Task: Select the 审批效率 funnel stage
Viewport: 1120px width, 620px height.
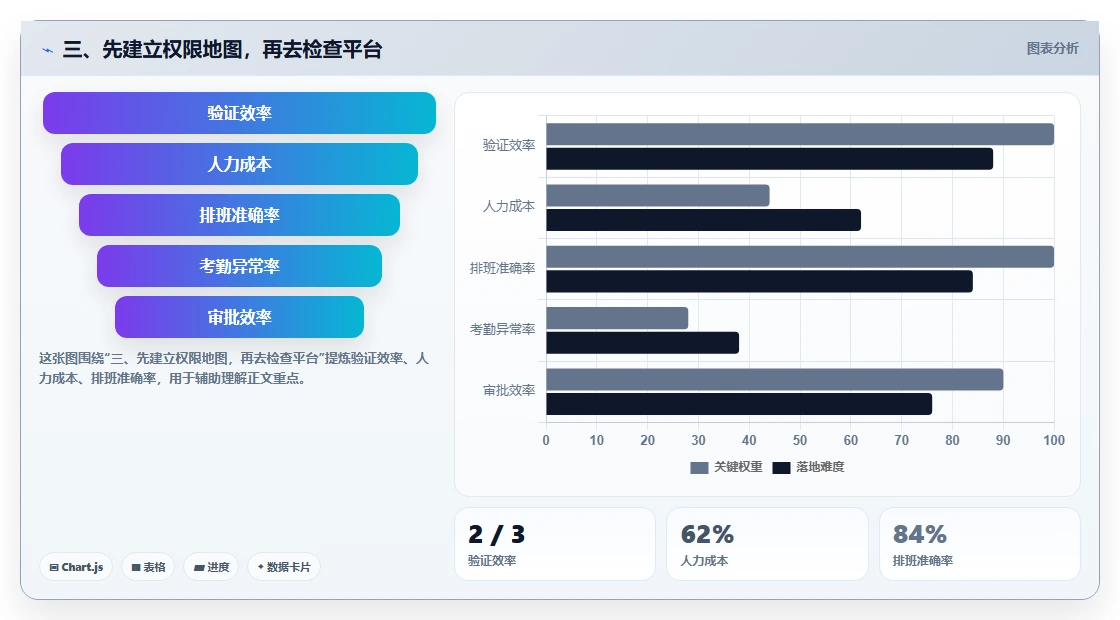Action: pyautogui.click(x=239, y=317)
